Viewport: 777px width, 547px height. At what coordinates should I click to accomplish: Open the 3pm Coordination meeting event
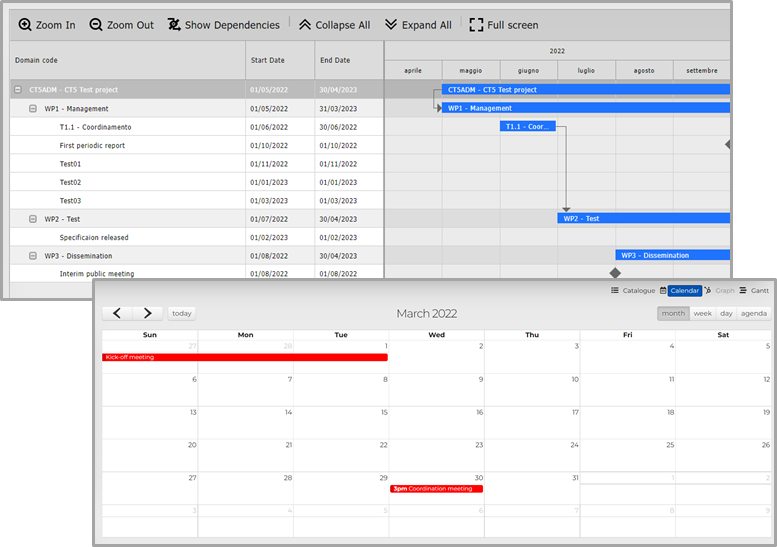coord(436,489)
